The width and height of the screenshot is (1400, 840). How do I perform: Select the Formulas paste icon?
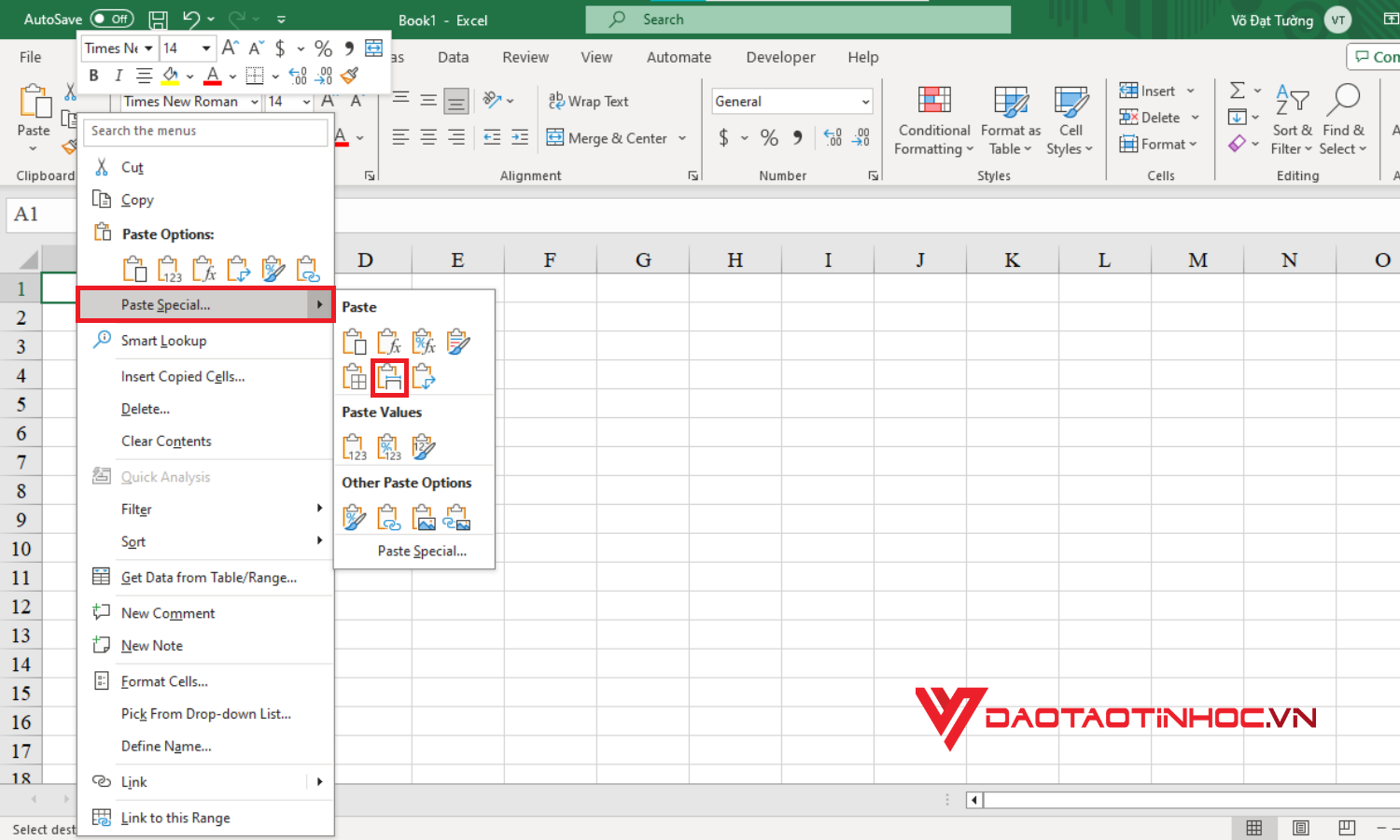click(388, 341)
